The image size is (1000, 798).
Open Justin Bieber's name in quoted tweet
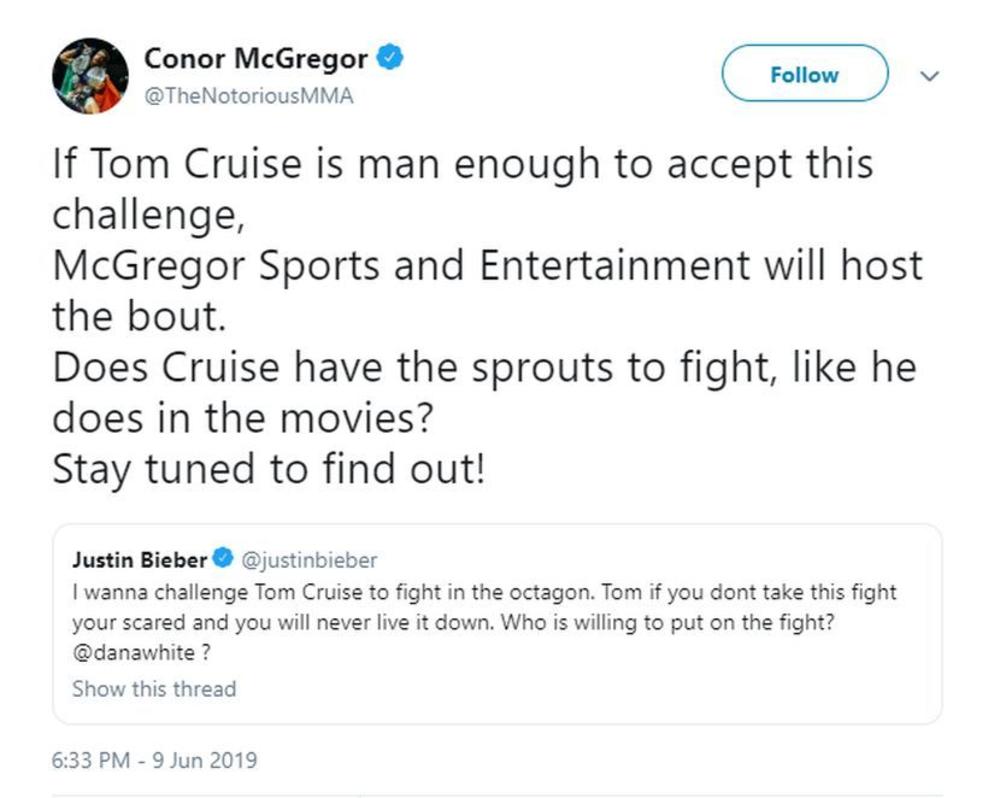coord(139,559)
